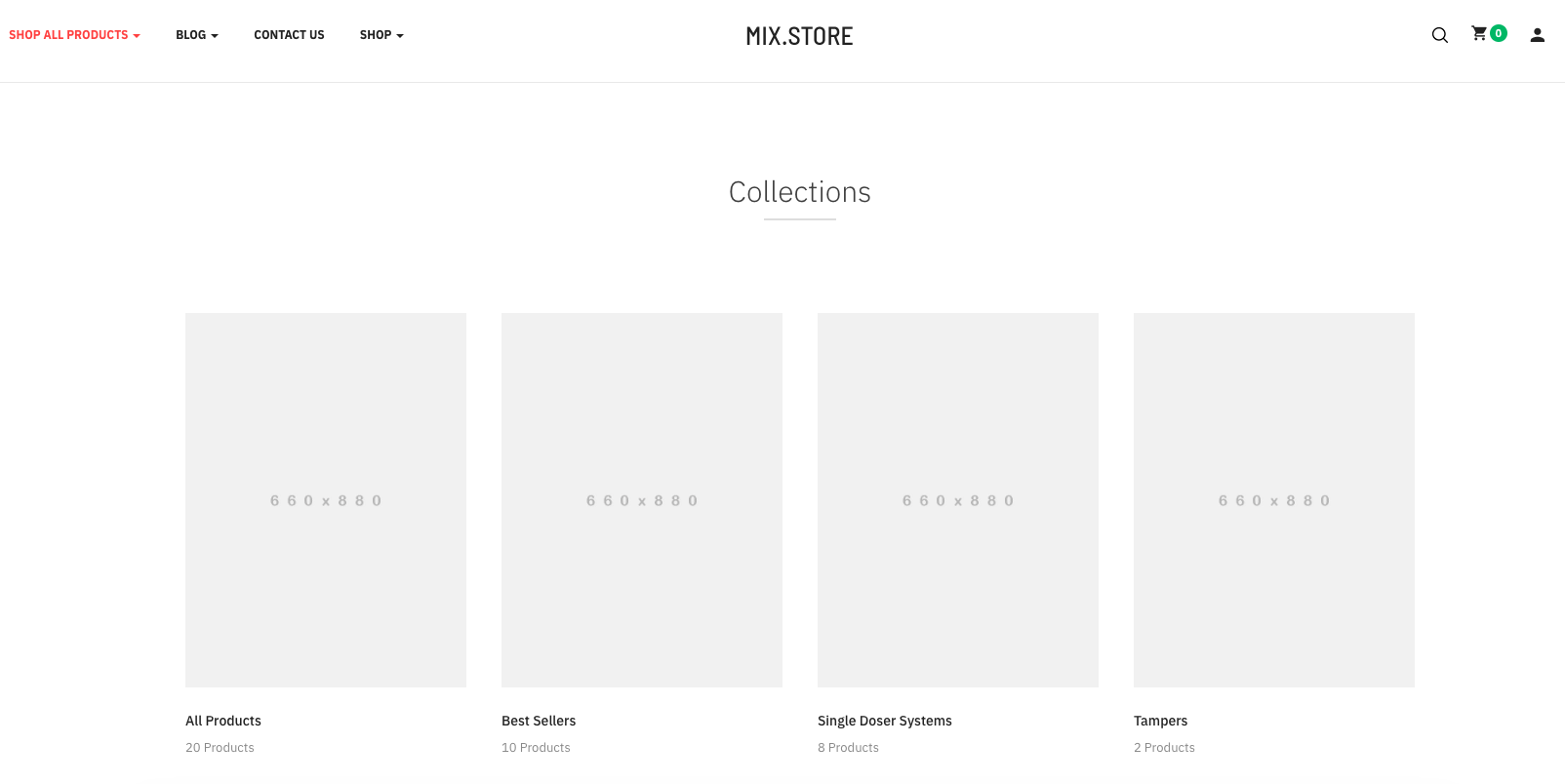Click the Best Sellers collection title
1565x784 pixels.
[539, 721]
